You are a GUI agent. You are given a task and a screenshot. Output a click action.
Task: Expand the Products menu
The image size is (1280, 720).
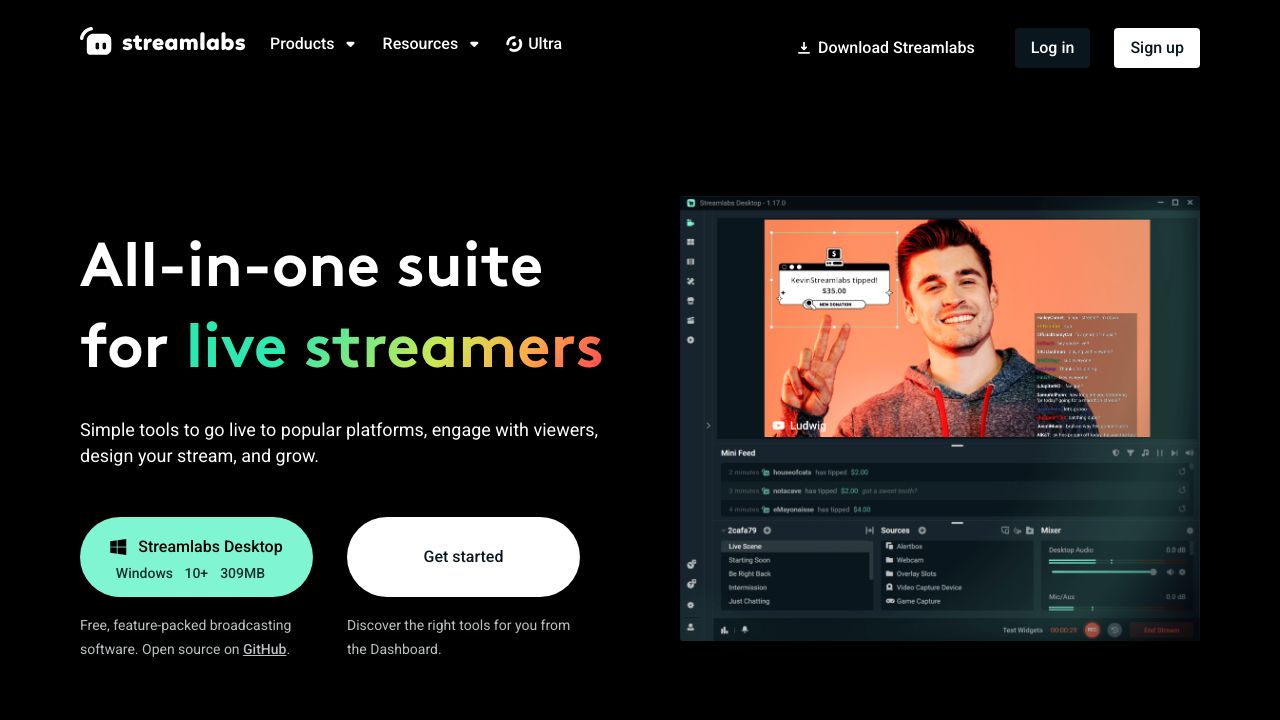click(x=313, y=44)
